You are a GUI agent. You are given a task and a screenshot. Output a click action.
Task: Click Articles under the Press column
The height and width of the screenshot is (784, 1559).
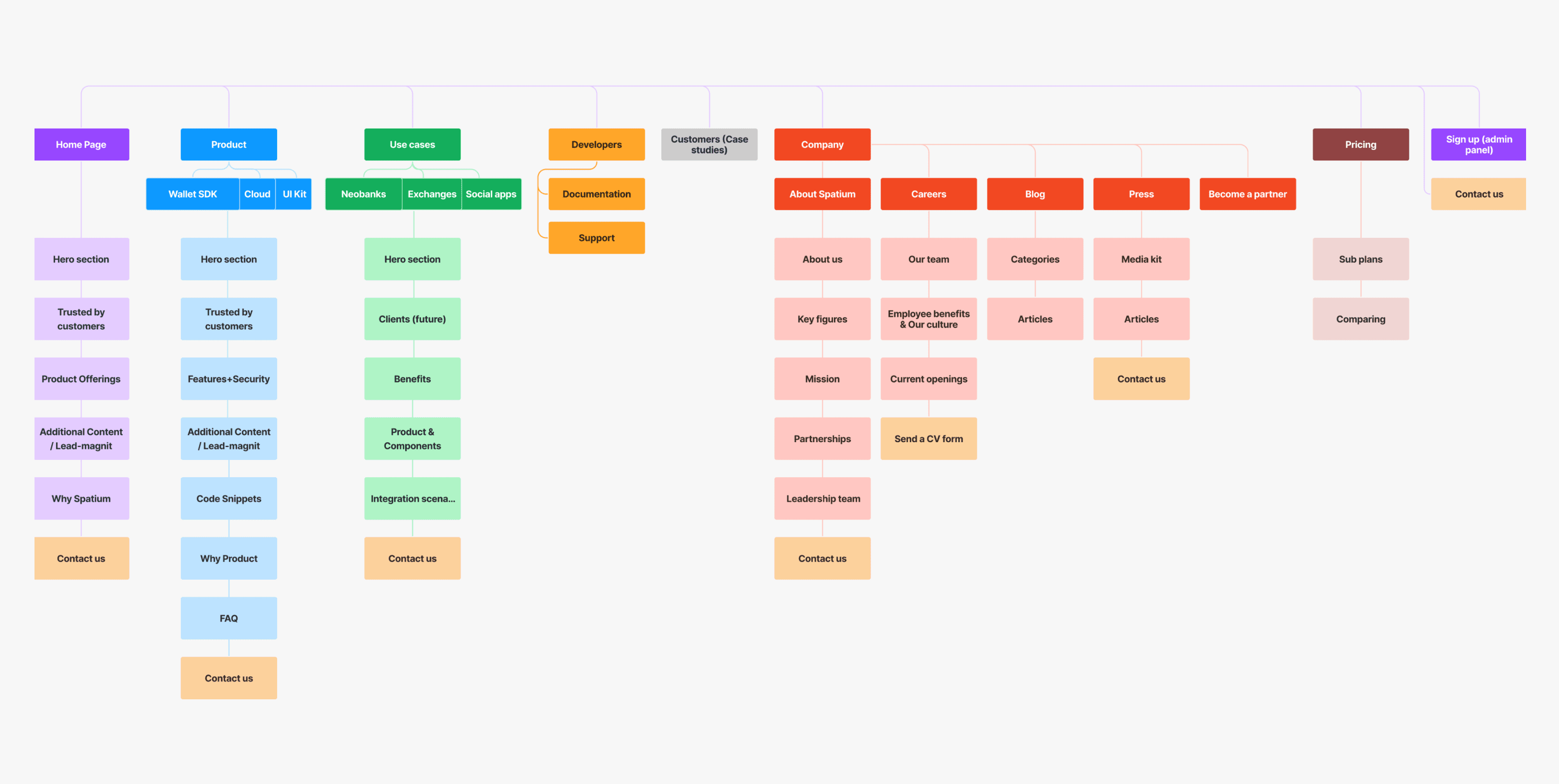coord(1141,319)
